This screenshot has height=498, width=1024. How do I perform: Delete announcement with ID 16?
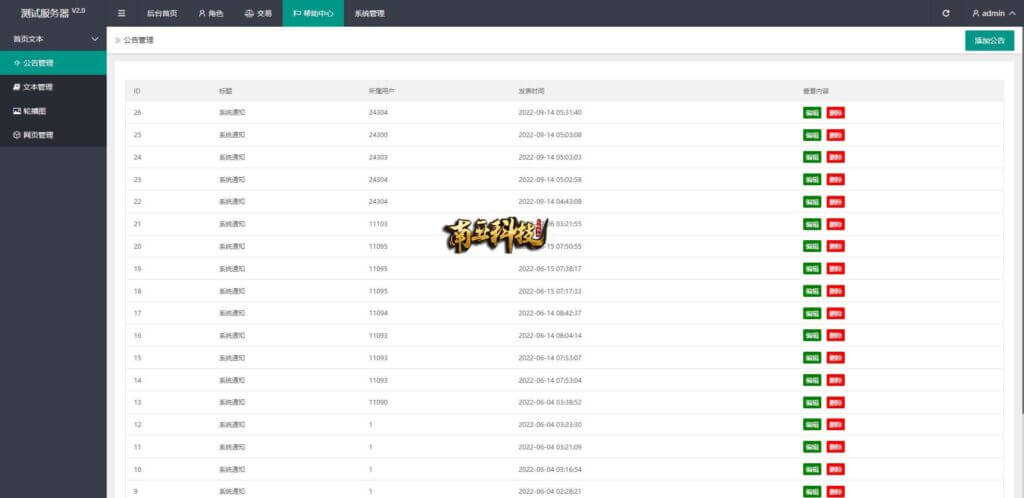click(x=835, y=335)
